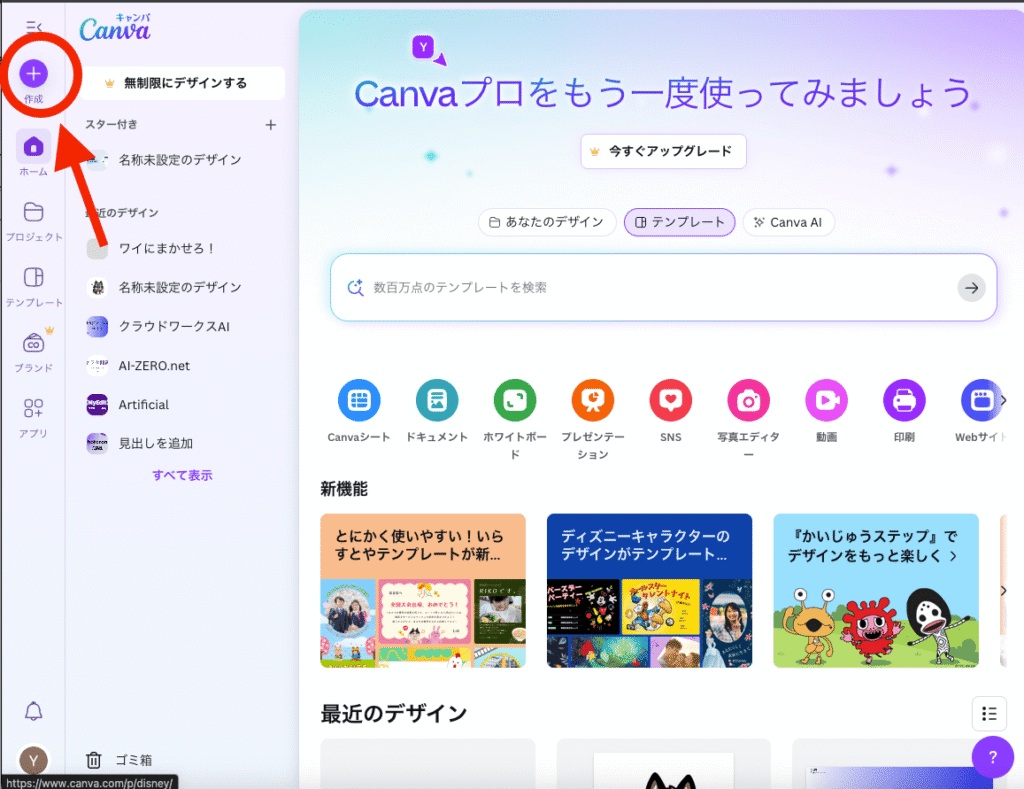Open Apps (アプリ) in sidebar
The height and width of the screenshot is (789, 1024).
coord(33,417)
